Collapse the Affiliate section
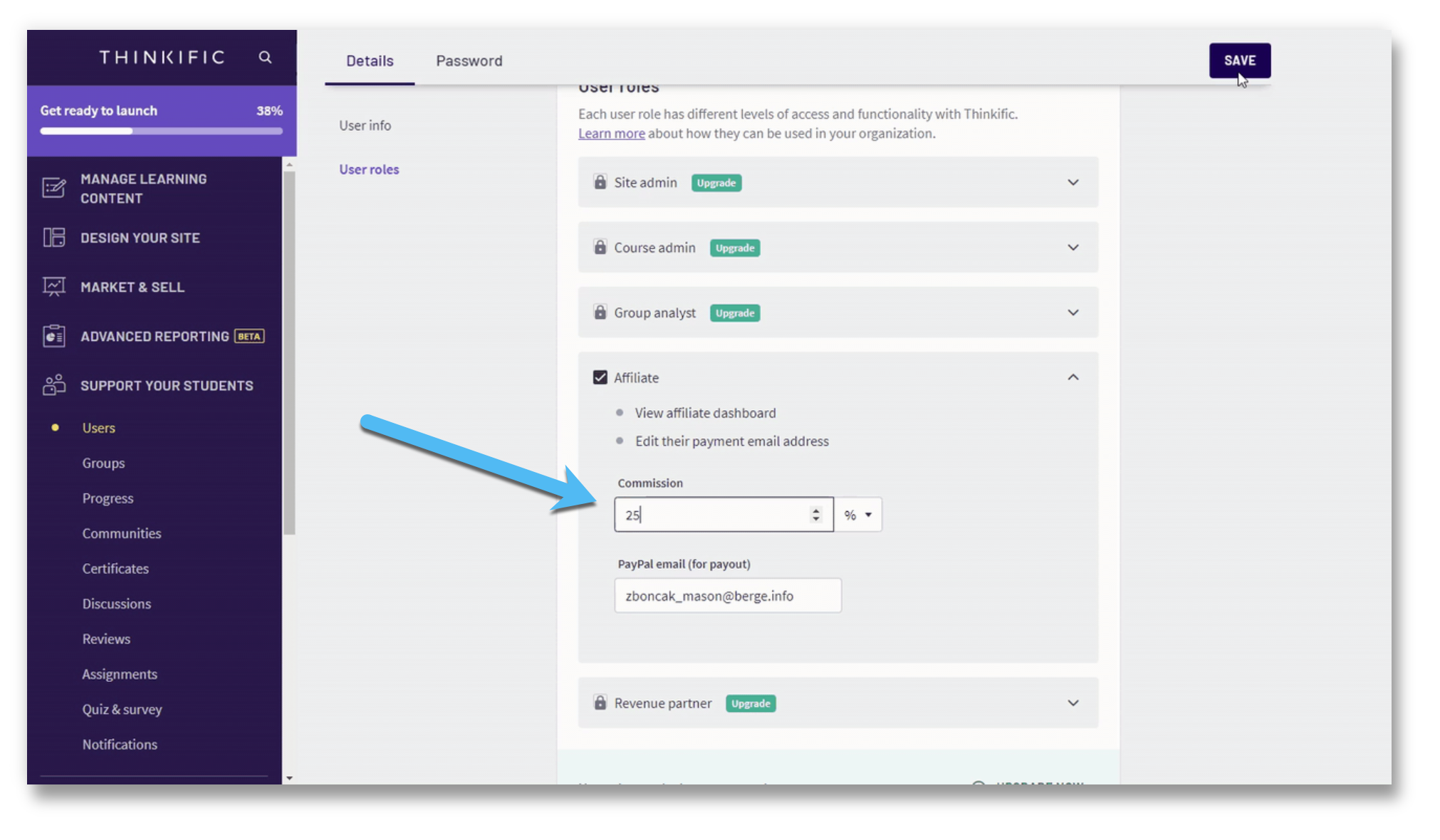Viewport: 1440px width, 840px height. coord(1073,377)
